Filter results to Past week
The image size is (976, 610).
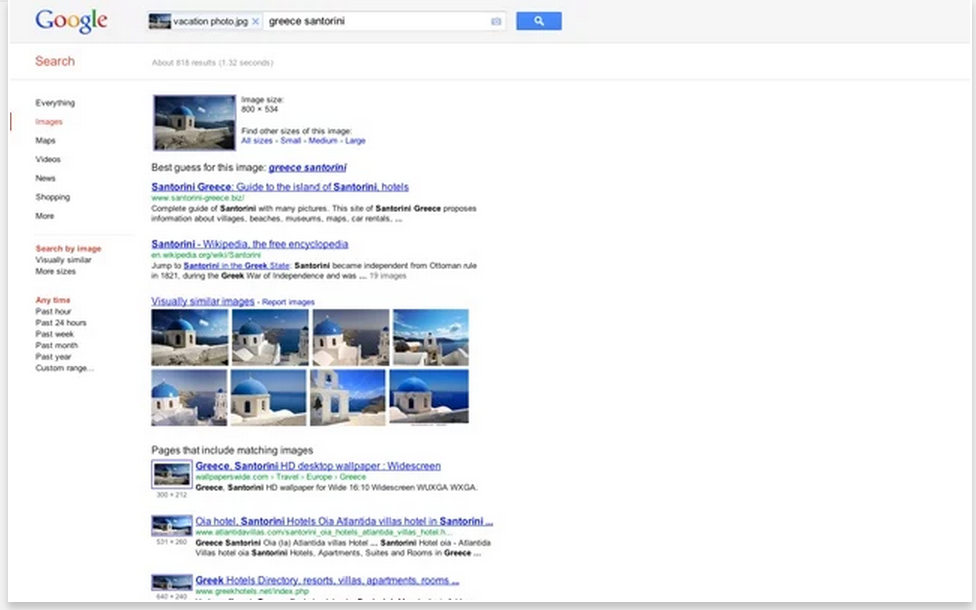(x=54, y=334)
